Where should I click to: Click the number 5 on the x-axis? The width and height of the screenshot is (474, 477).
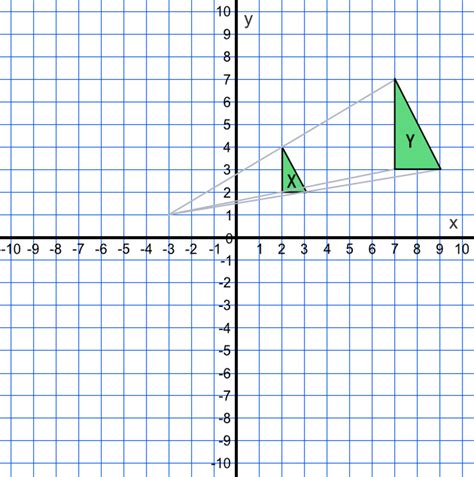coord(349,249)
